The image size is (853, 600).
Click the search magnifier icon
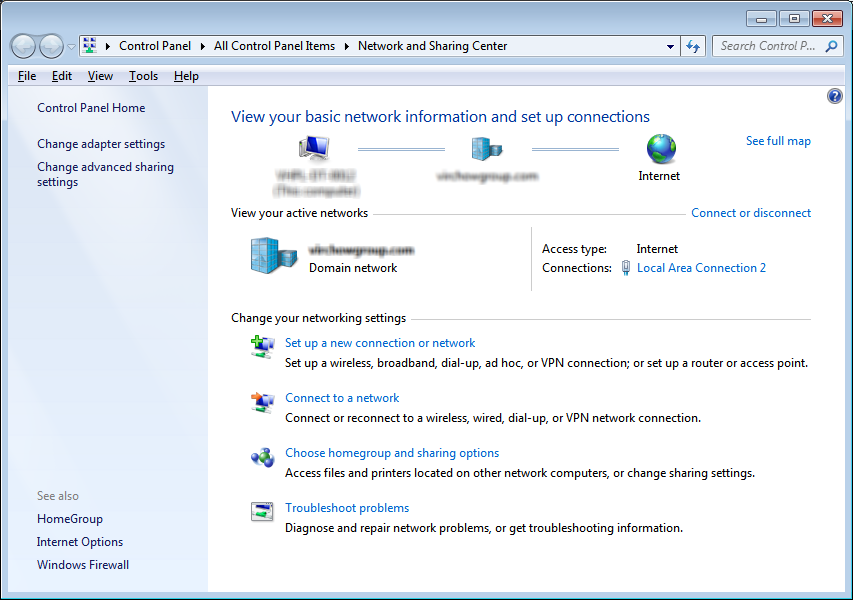click(x=831, y=46)
